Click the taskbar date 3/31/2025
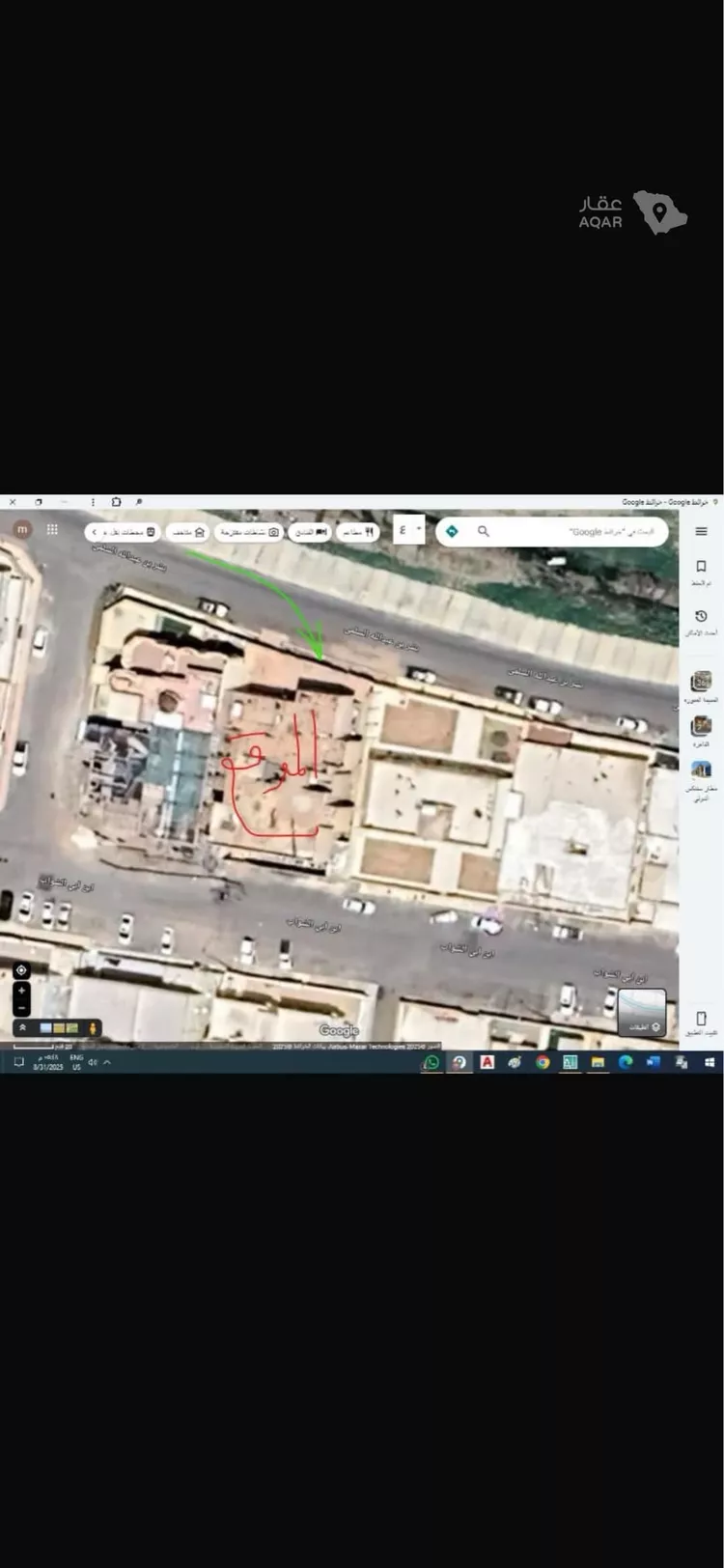This screenshot has width=724, height=1568. [47, 1067]
